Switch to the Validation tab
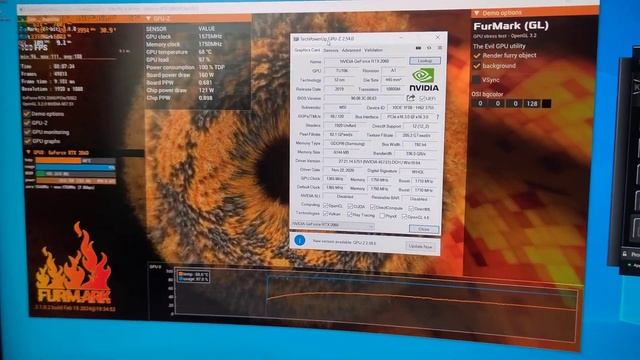Screen dimensions: 640x360 click(373, 50)
